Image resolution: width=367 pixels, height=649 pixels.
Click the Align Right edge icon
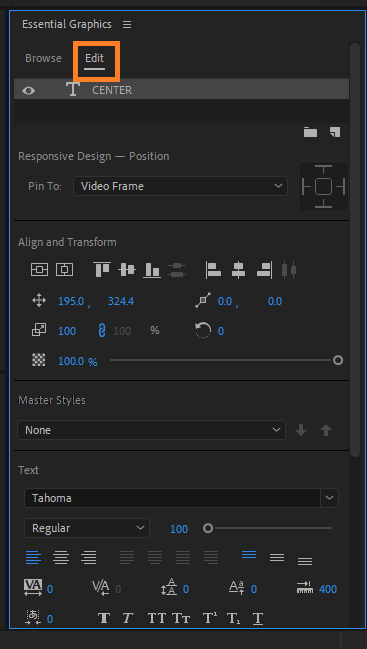coord(264,270)
